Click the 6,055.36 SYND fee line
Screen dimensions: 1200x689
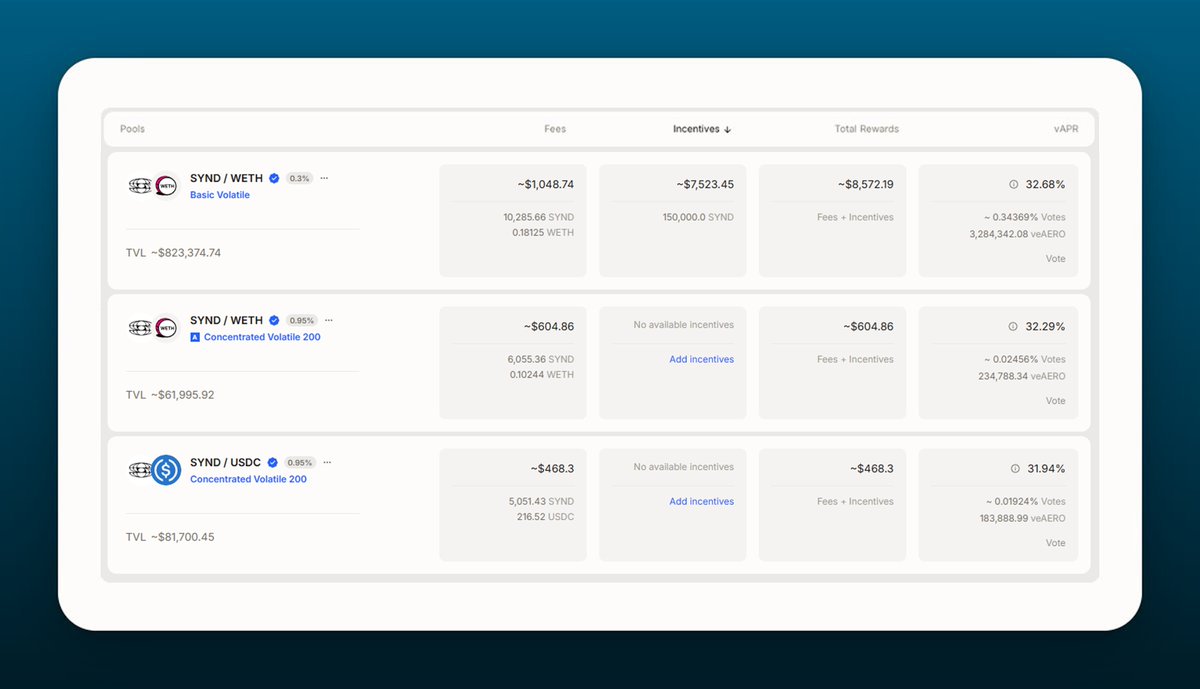pyautogui.click(x=541, y=359)
